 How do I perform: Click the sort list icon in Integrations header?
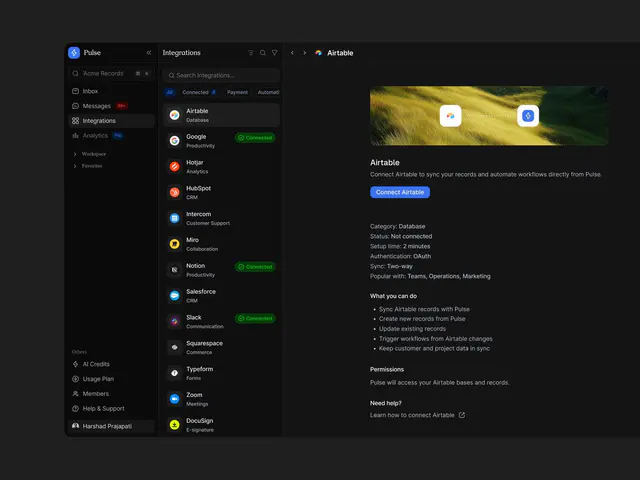coord(251,53)
